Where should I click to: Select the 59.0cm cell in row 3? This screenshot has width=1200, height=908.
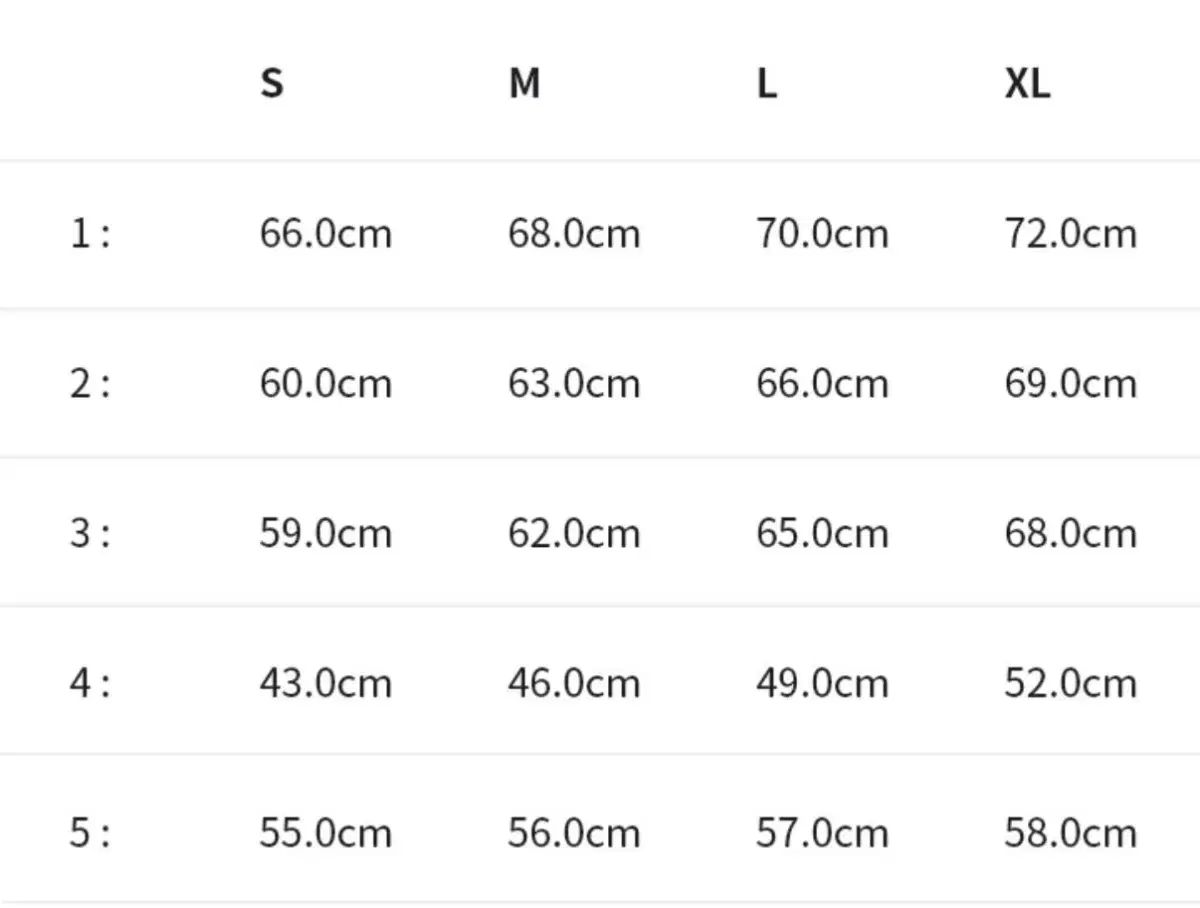(325, 533)
